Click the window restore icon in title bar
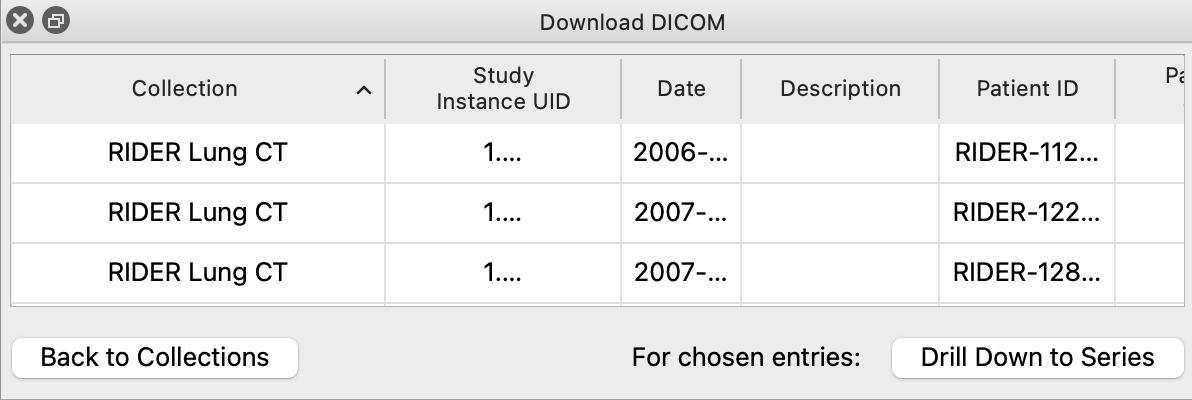Viewport: 1192px width, 400px height. click(55, 21)
